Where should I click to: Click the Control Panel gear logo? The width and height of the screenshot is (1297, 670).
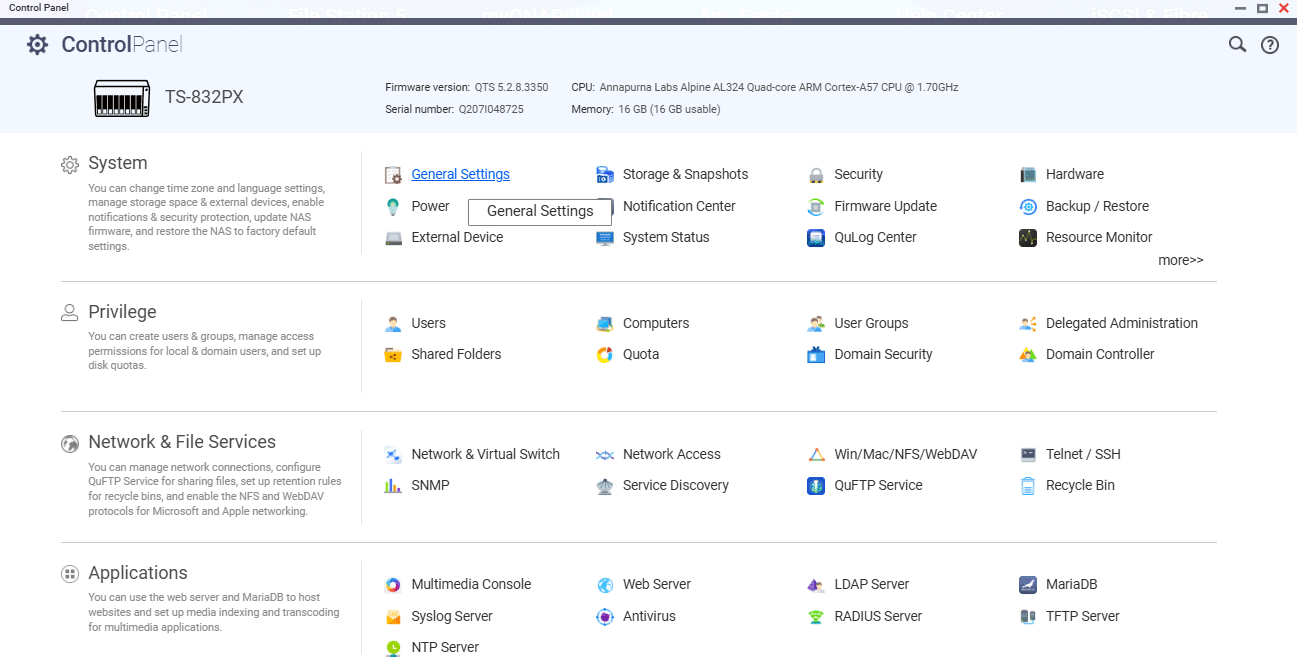point(37,45)
